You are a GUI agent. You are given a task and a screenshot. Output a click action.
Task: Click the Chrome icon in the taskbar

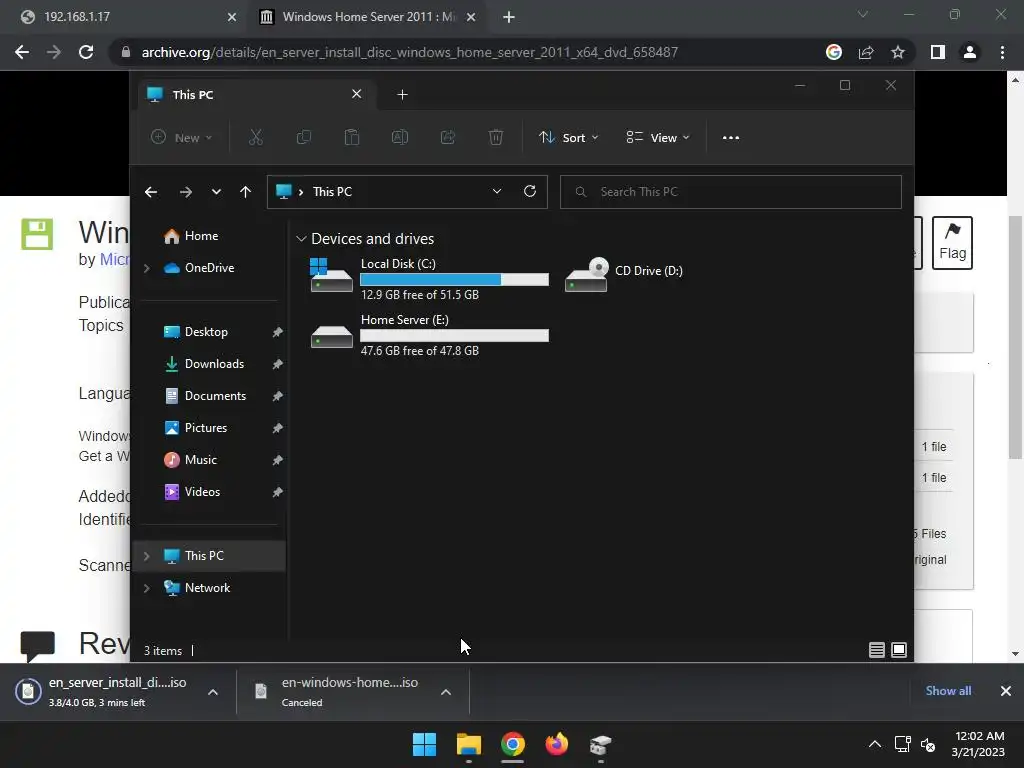(x=513, y=744)
